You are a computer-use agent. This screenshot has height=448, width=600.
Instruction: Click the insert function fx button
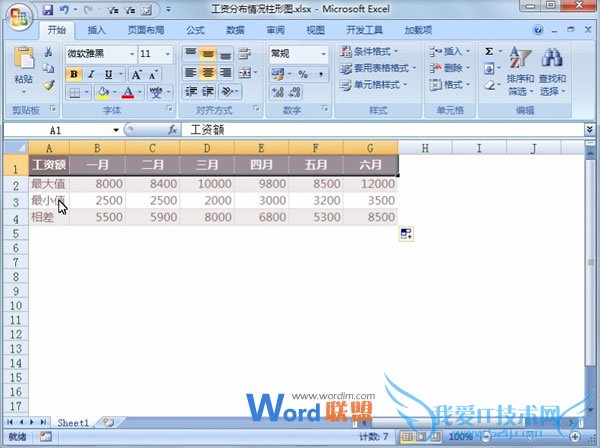click(x=173, y=130)
